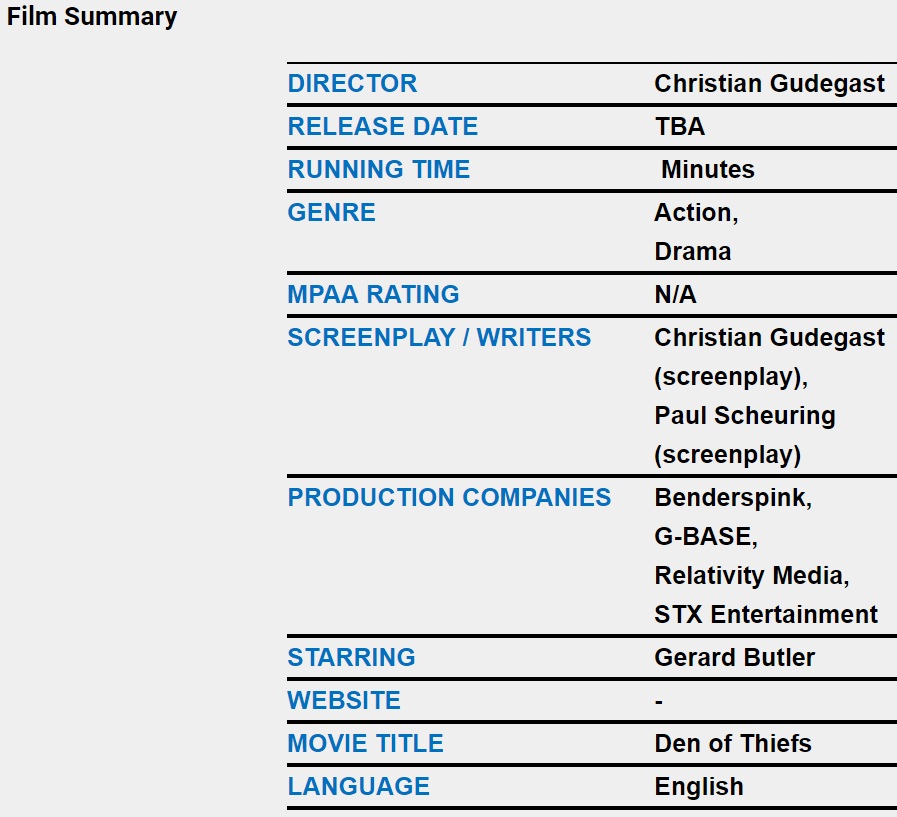Select the LANGUAGE label link
Viewport: 897px width, 817px height.
point(358,787)
